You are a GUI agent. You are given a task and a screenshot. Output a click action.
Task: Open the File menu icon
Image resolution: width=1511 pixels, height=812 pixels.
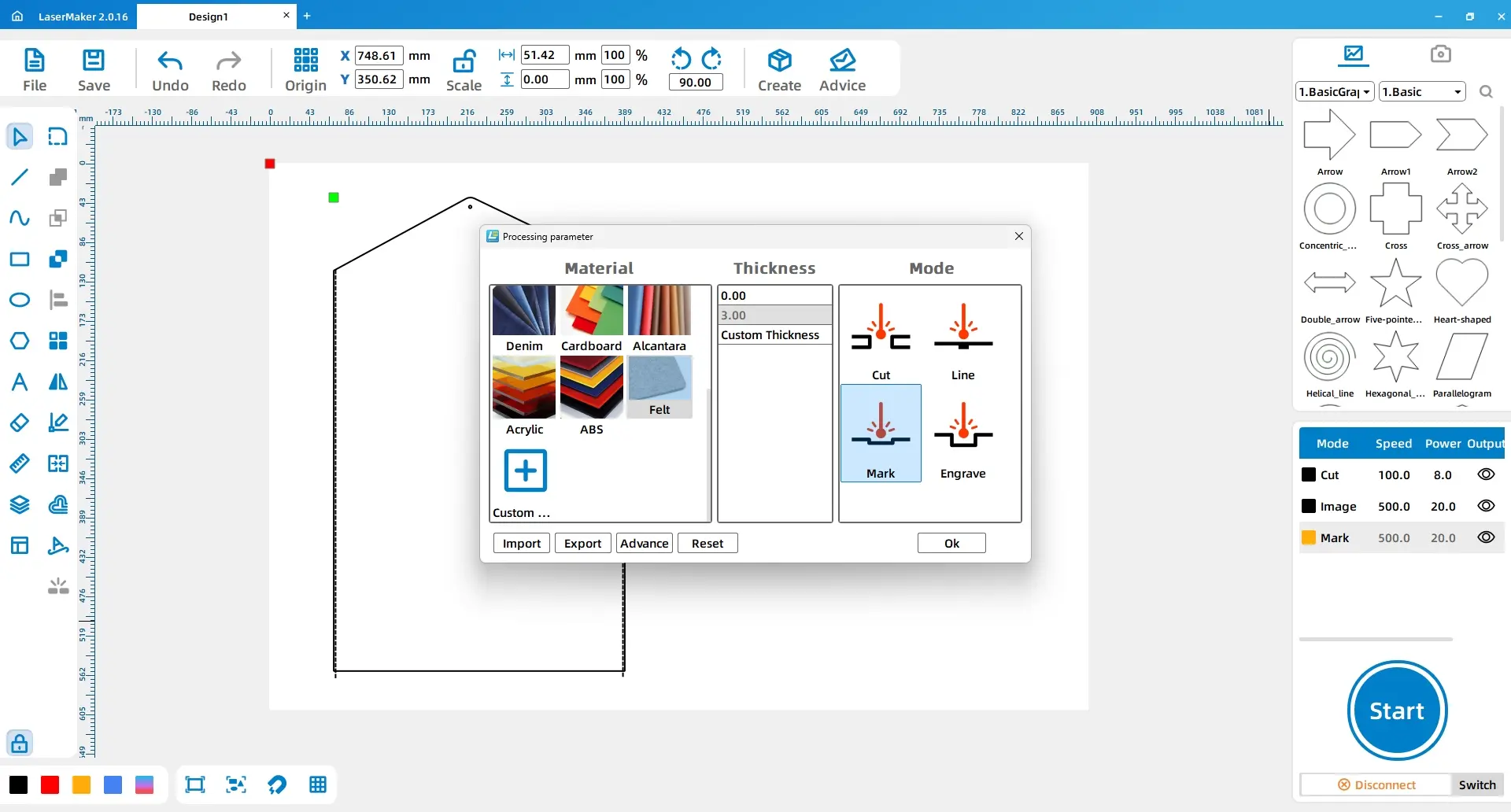35,61
